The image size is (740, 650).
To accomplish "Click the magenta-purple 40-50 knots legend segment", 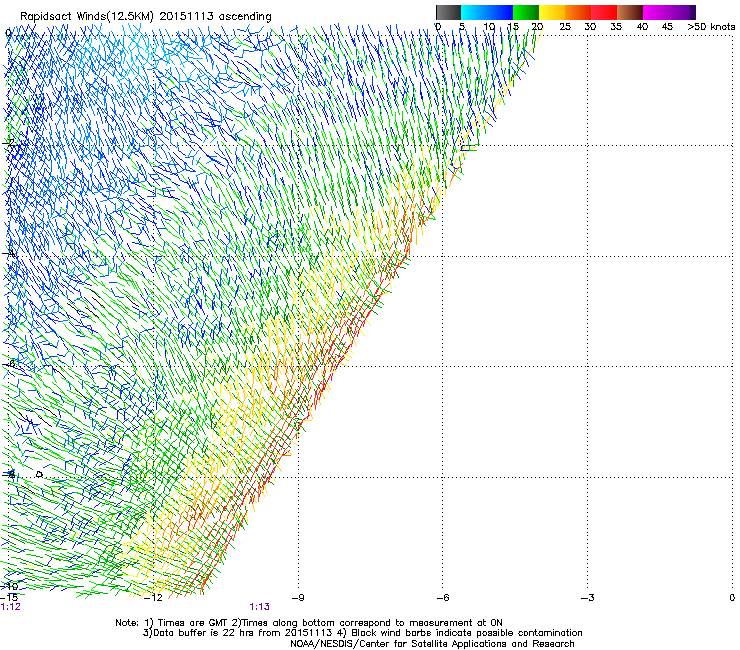I will 669,12.
